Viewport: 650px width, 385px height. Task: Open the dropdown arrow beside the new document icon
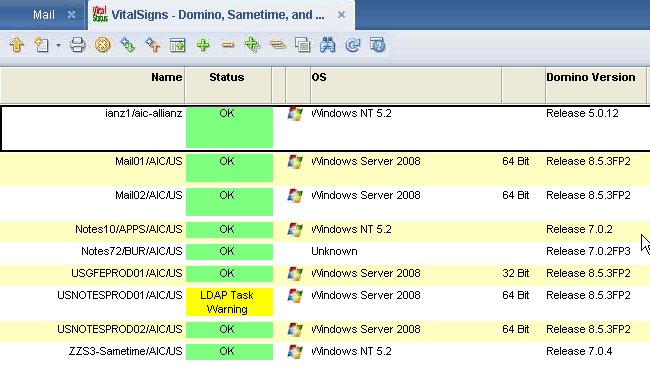point(58,45)
